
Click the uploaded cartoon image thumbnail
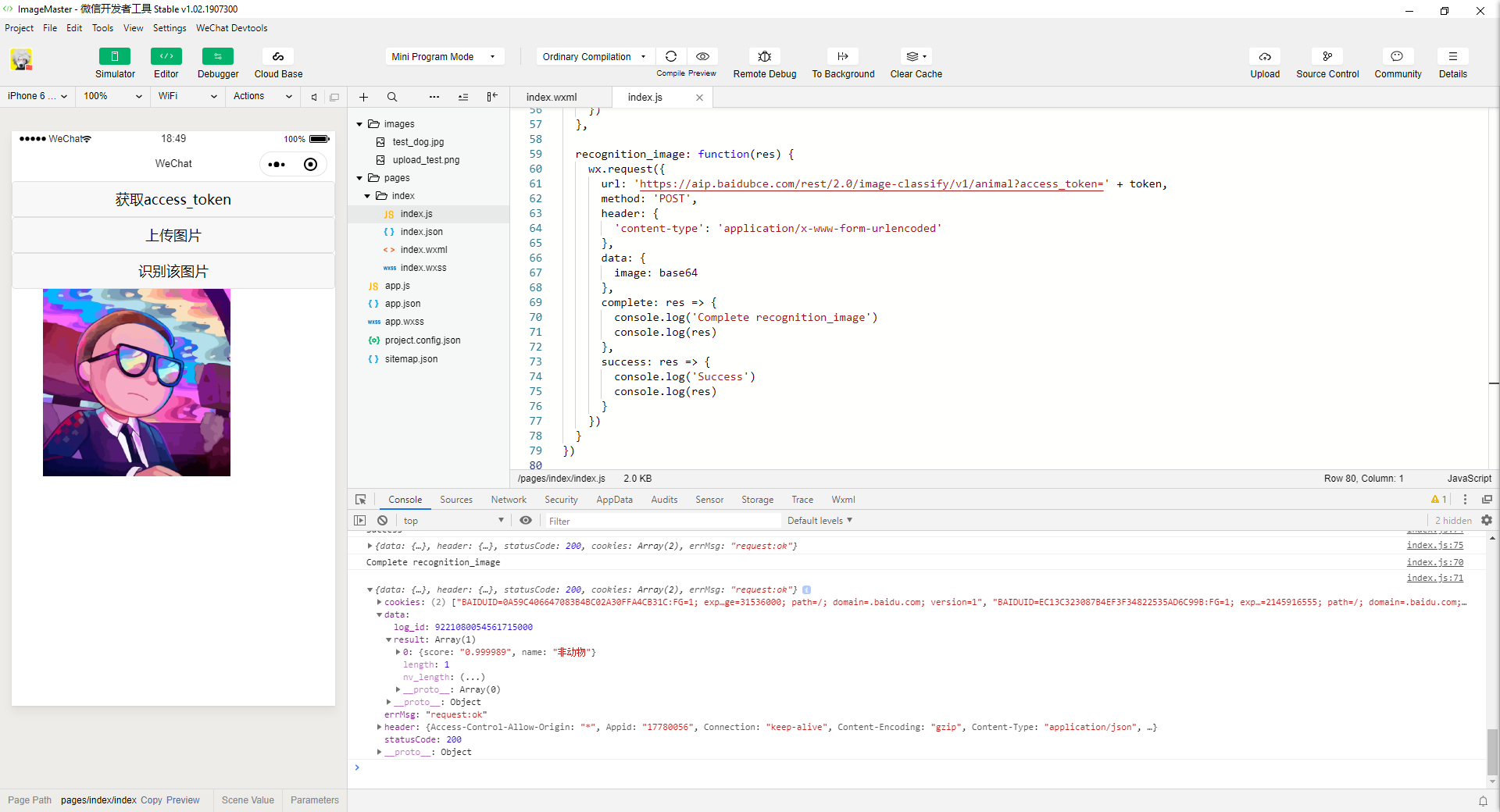(x=137, y=383)
